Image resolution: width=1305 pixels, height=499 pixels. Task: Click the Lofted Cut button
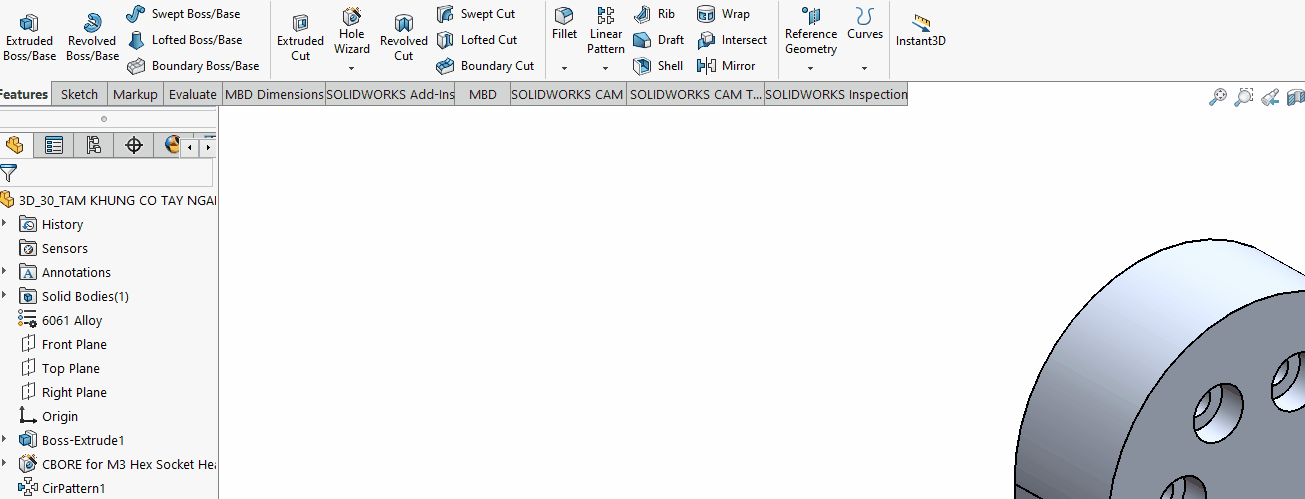477,40
